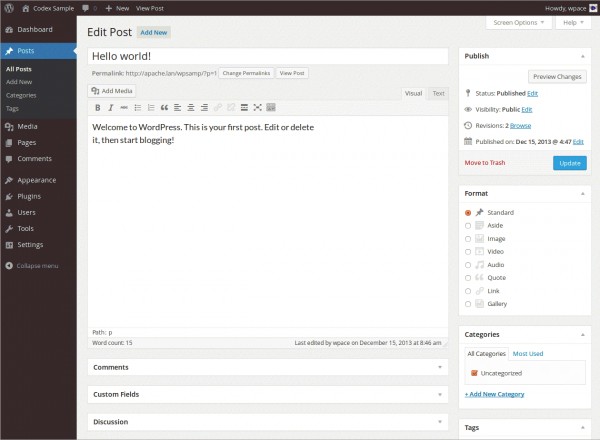Select the Aside post format
The image size is (600, 440).
click(468, 226)
